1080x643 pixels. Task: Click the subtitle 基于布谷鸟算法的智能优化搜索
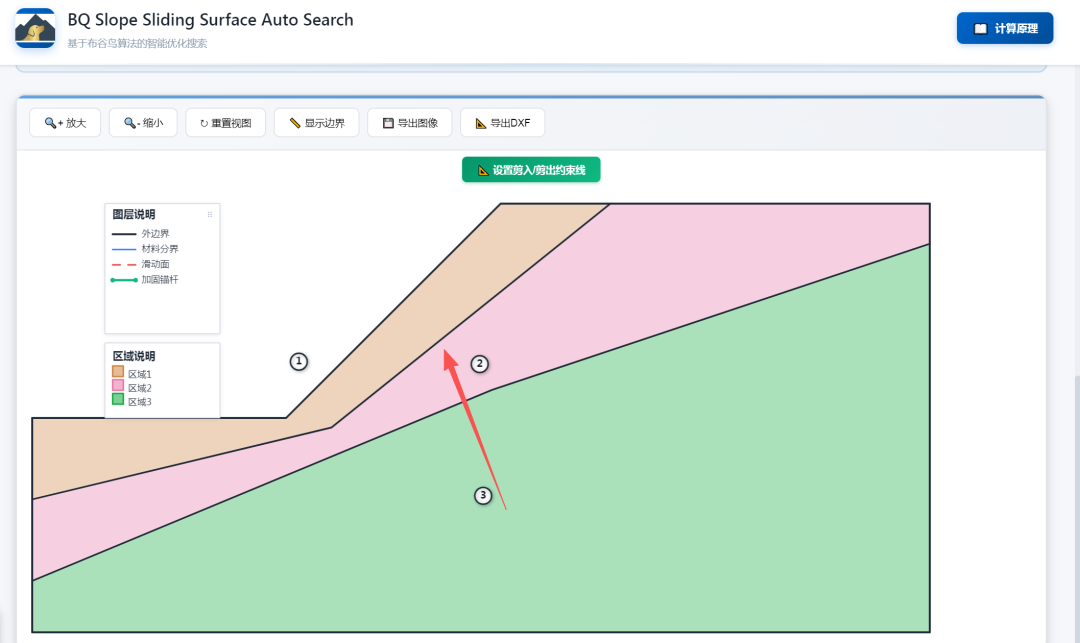coord(137,43)
